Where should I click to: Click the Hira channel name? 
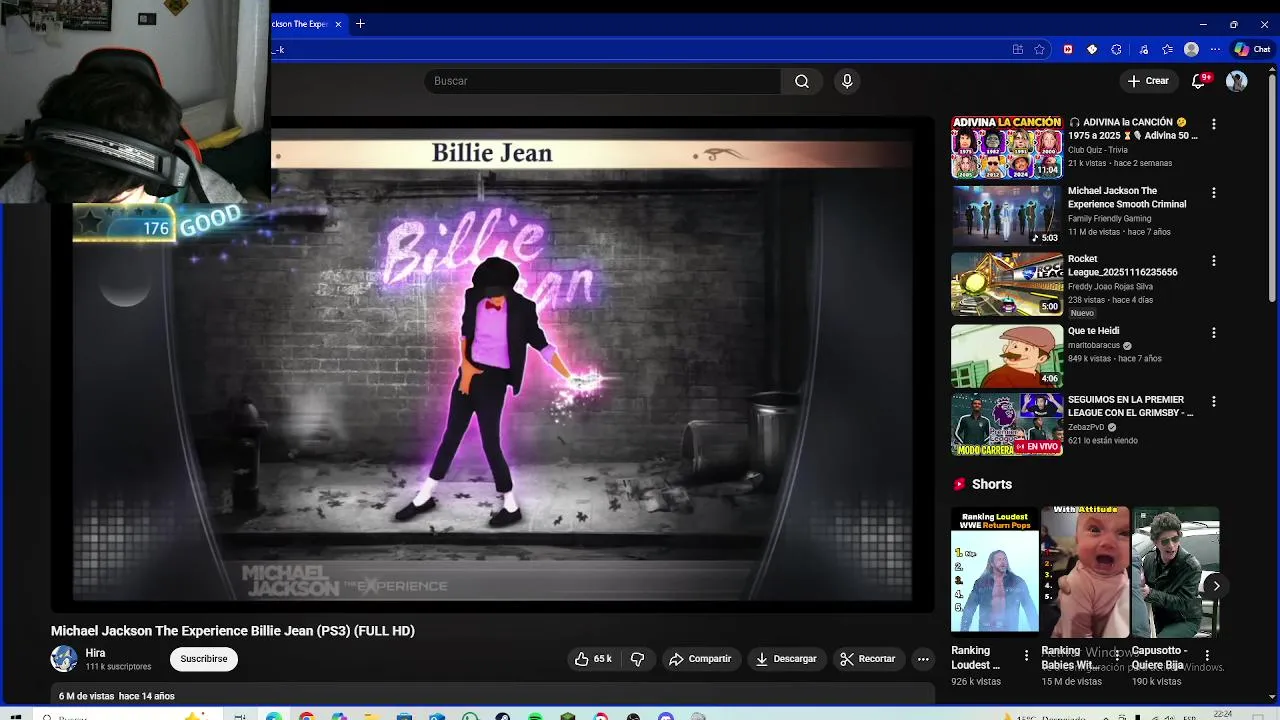click(x=95, y=653)
